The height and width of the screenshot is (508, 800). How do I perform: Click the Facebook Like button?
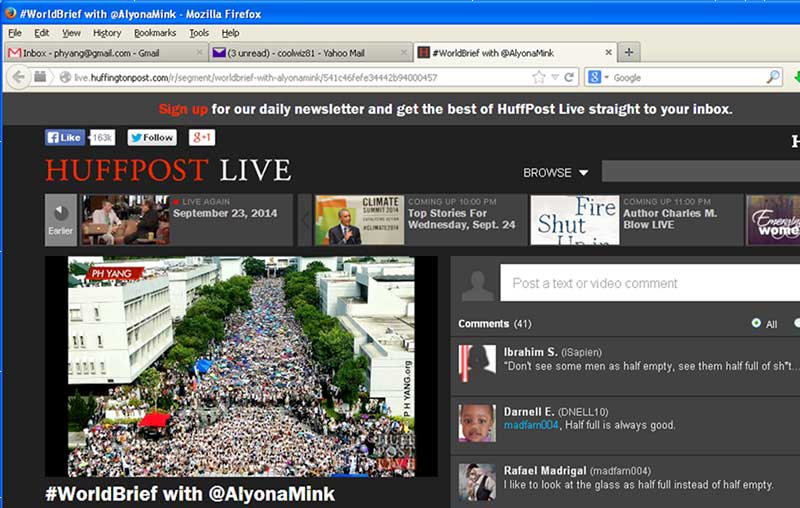click(x=65, y=138)
